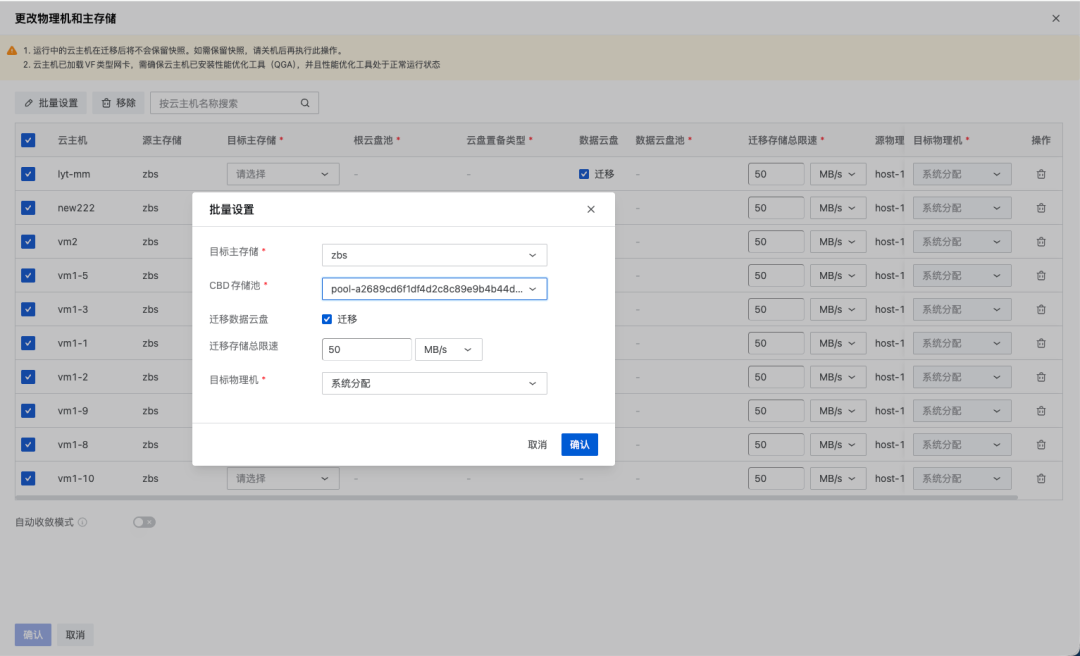Click the 取消 button in the dialog
This screenshot has width=1080, height=656.
point(536,443)
